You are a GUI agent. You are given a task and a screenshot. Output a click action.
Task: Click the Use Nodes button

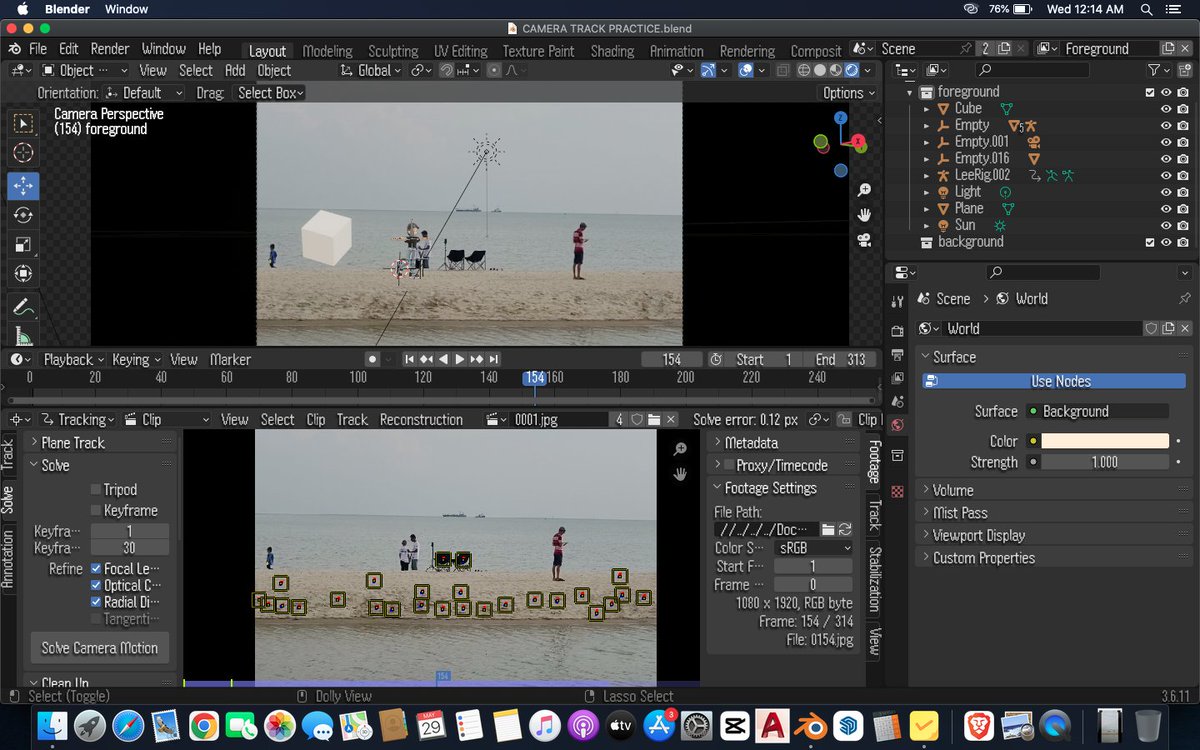click(x=1060, y=381)
